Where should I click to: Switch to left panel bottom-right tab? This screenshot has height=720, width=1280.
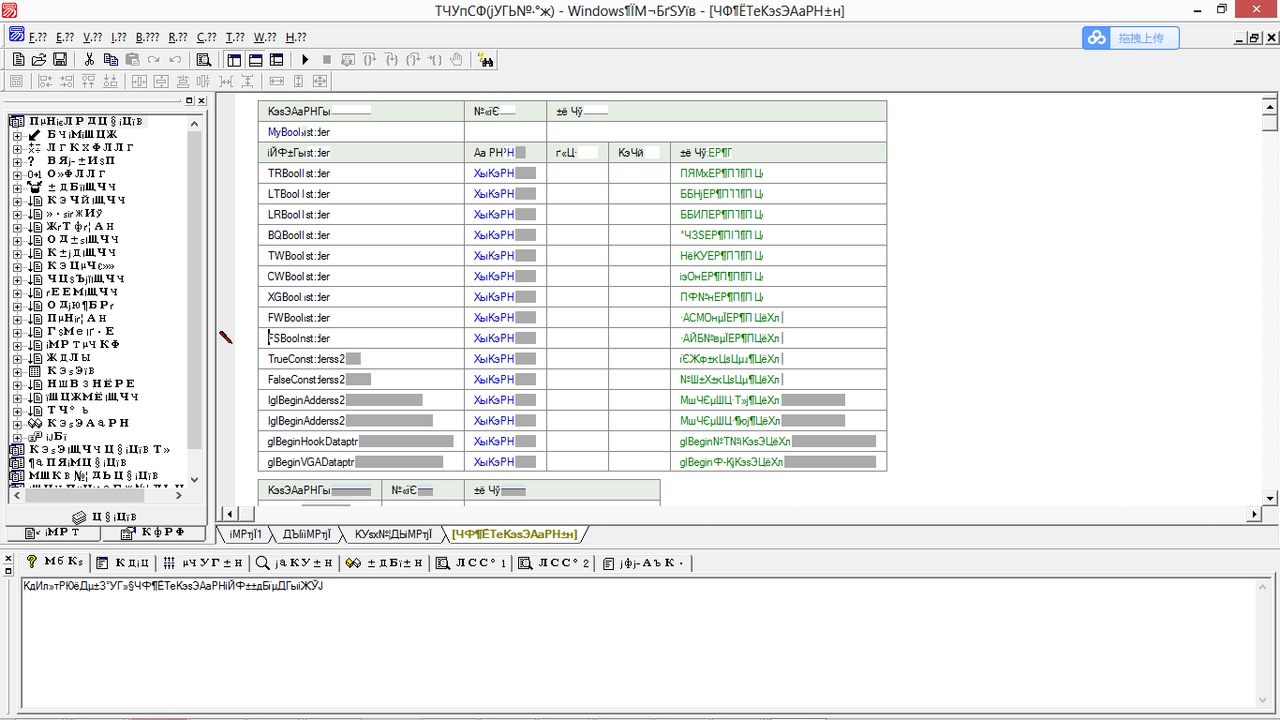[x=151, y=534]
